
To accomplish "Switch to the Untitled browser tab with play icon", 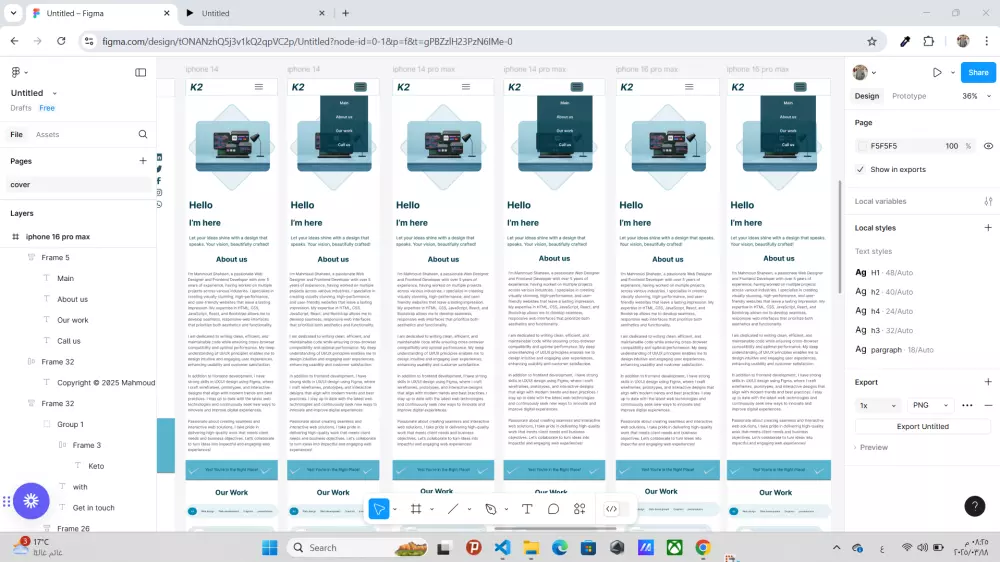I will point(255,13).
